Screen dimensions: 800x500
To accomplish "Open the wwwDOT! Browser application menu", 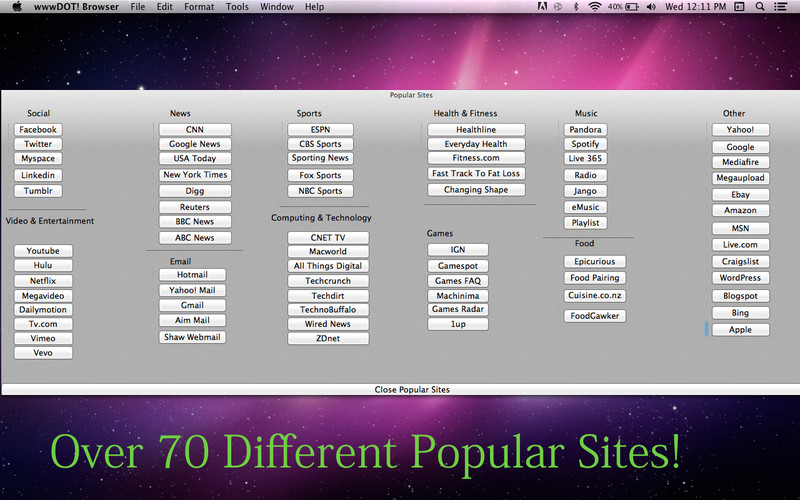I will click(77, 7).
